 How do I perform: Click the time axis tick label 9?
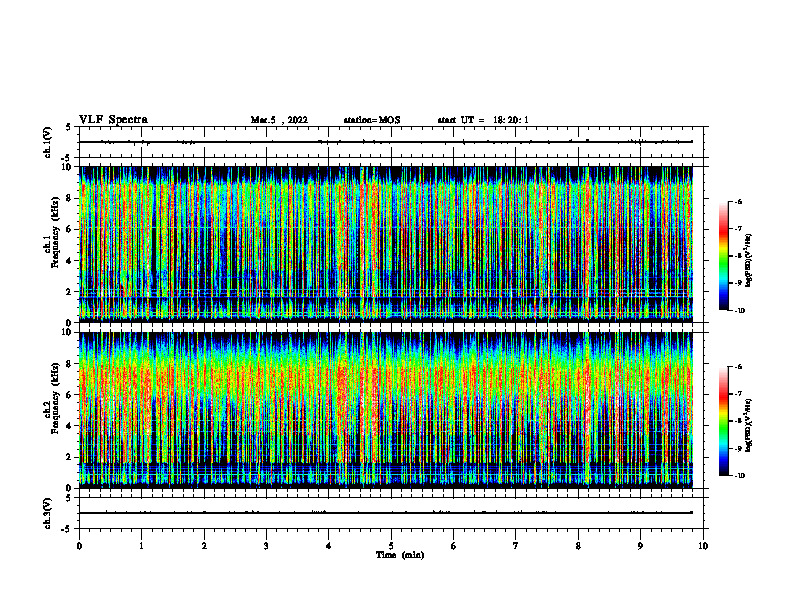(x=640, y=546)
